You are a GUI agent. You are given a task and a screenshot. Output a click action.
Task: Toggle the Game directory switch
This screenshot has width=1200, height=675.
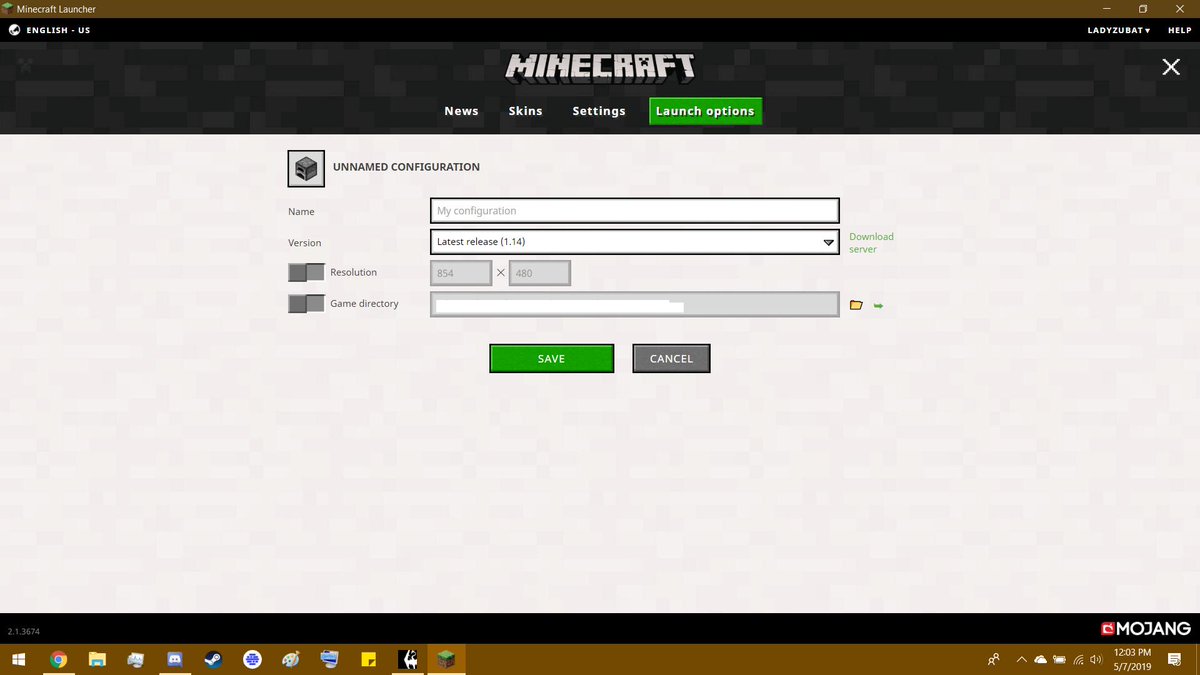coord(306,303)
